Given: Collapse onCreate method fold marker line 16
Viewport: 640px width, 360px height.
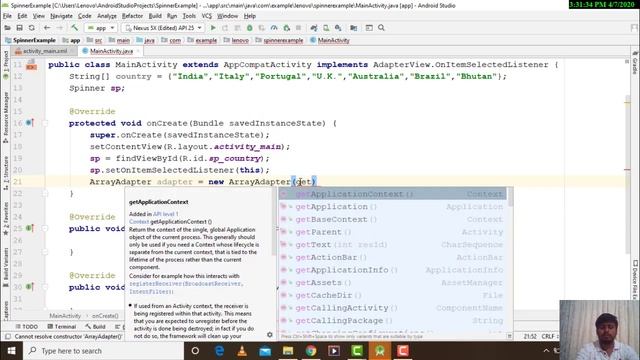Looking at the screenshot, I should (x=45, y=123).
